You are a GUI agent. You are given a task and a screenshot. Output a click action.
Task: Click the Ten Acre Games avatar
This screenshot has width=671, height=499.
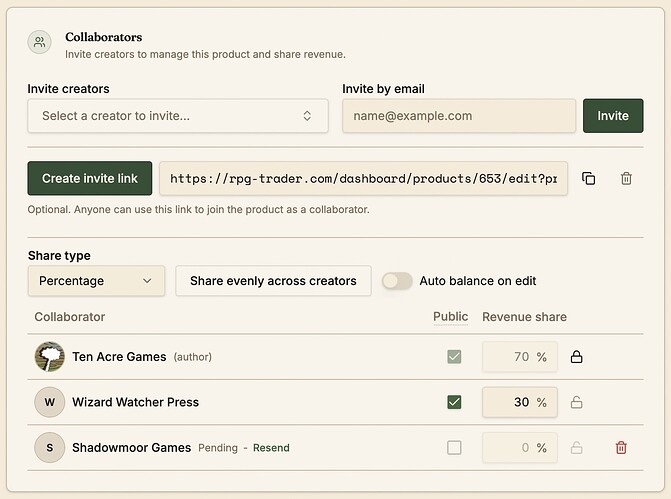(x=50, y=356)
